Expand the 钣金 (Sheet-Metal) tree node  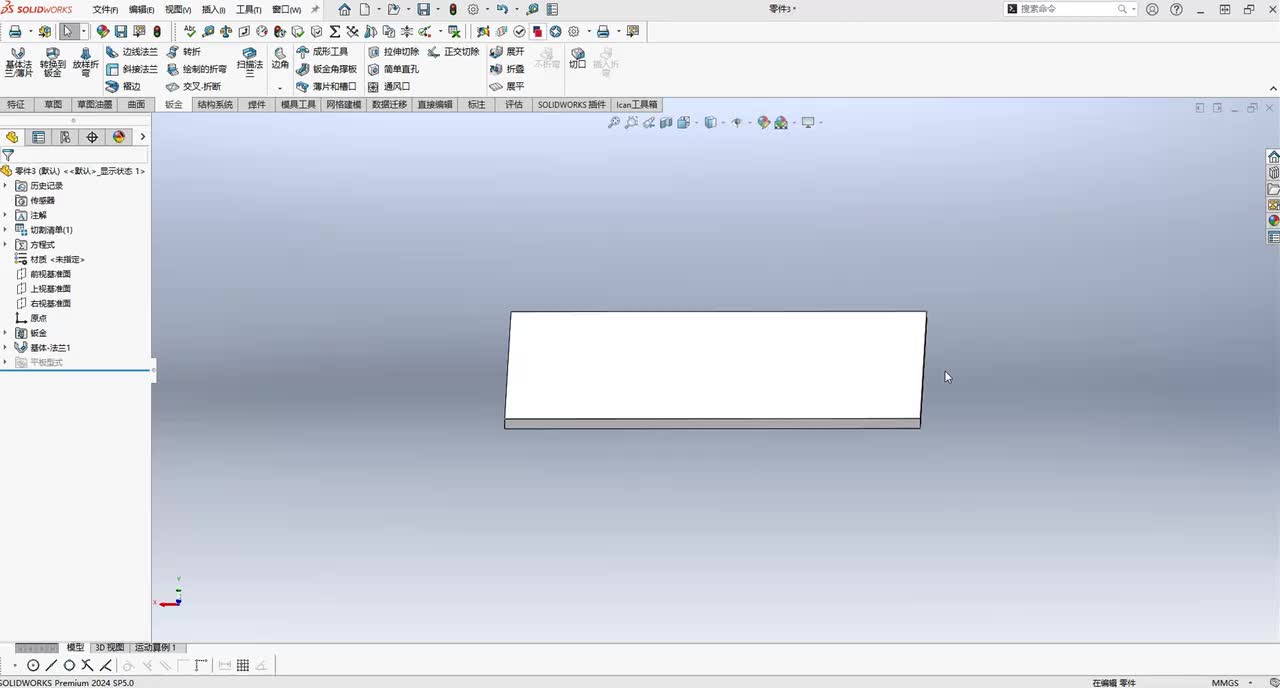pos(5,333)
